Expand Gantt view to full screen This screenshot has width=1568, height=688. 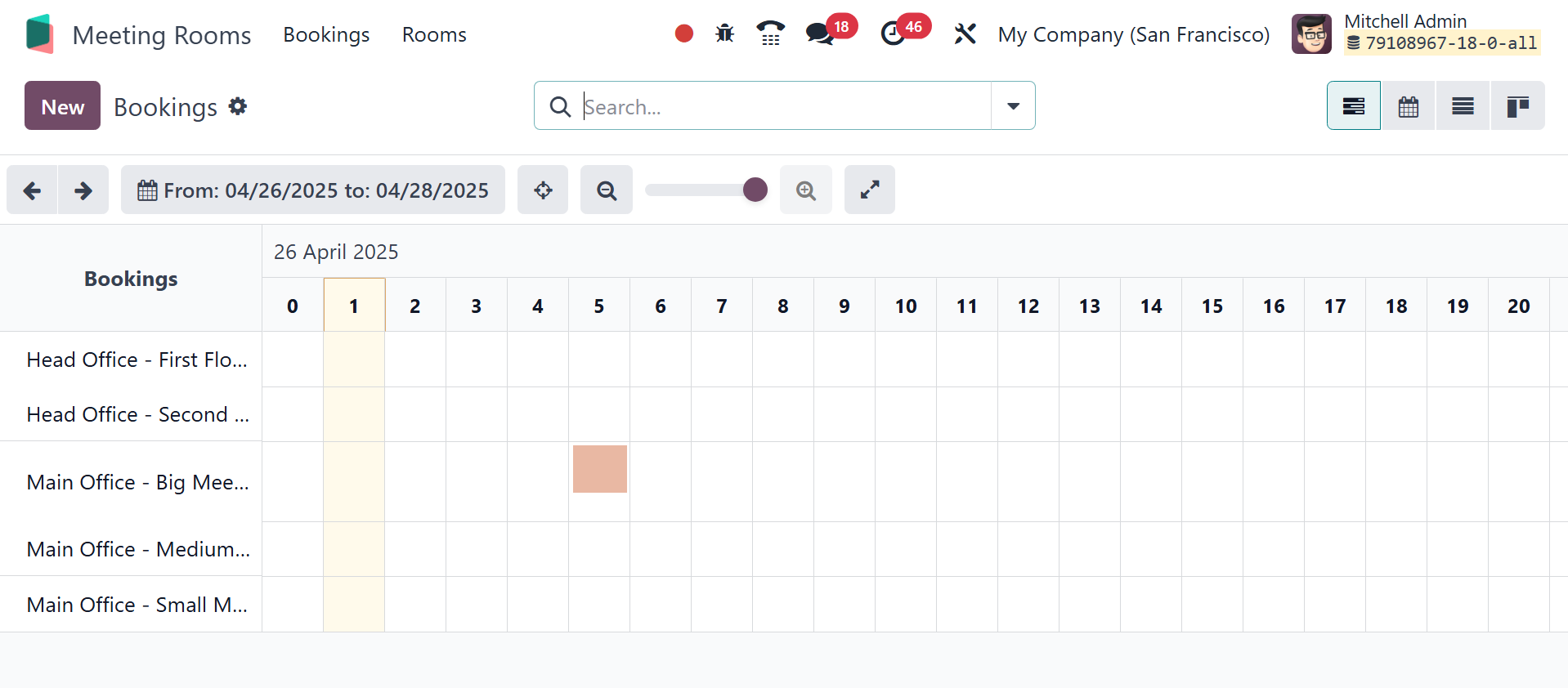869,190
